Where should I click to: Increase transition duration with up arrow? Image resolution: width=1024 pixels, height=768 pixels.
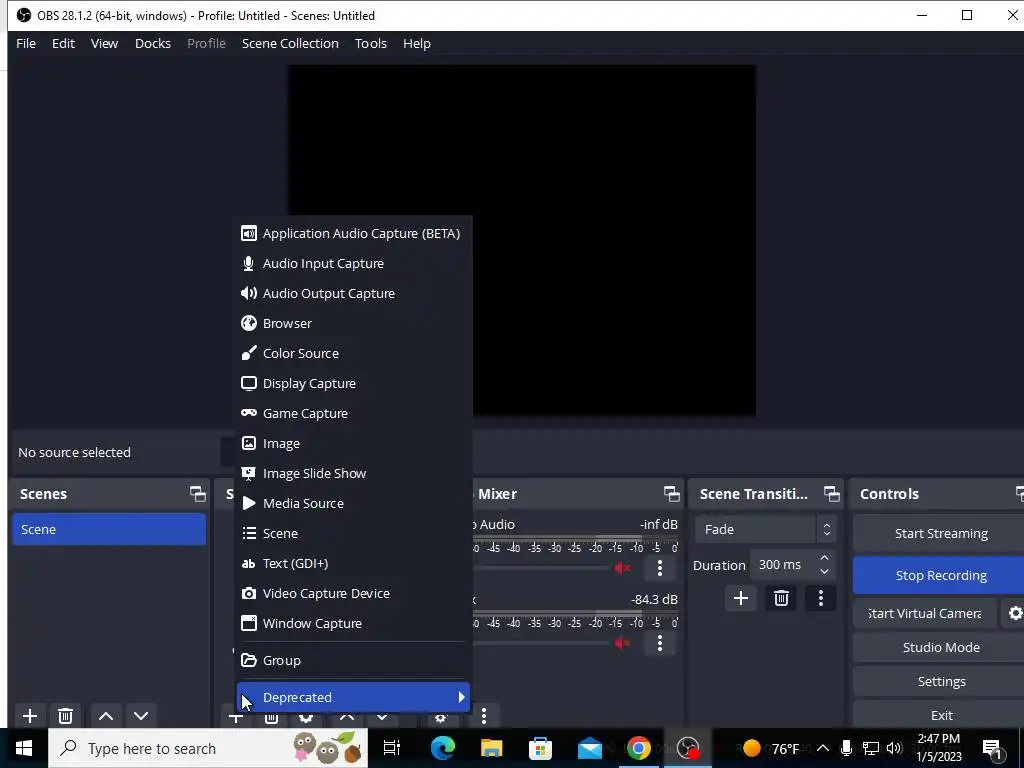pyautogui.click(x=824, y=558)
